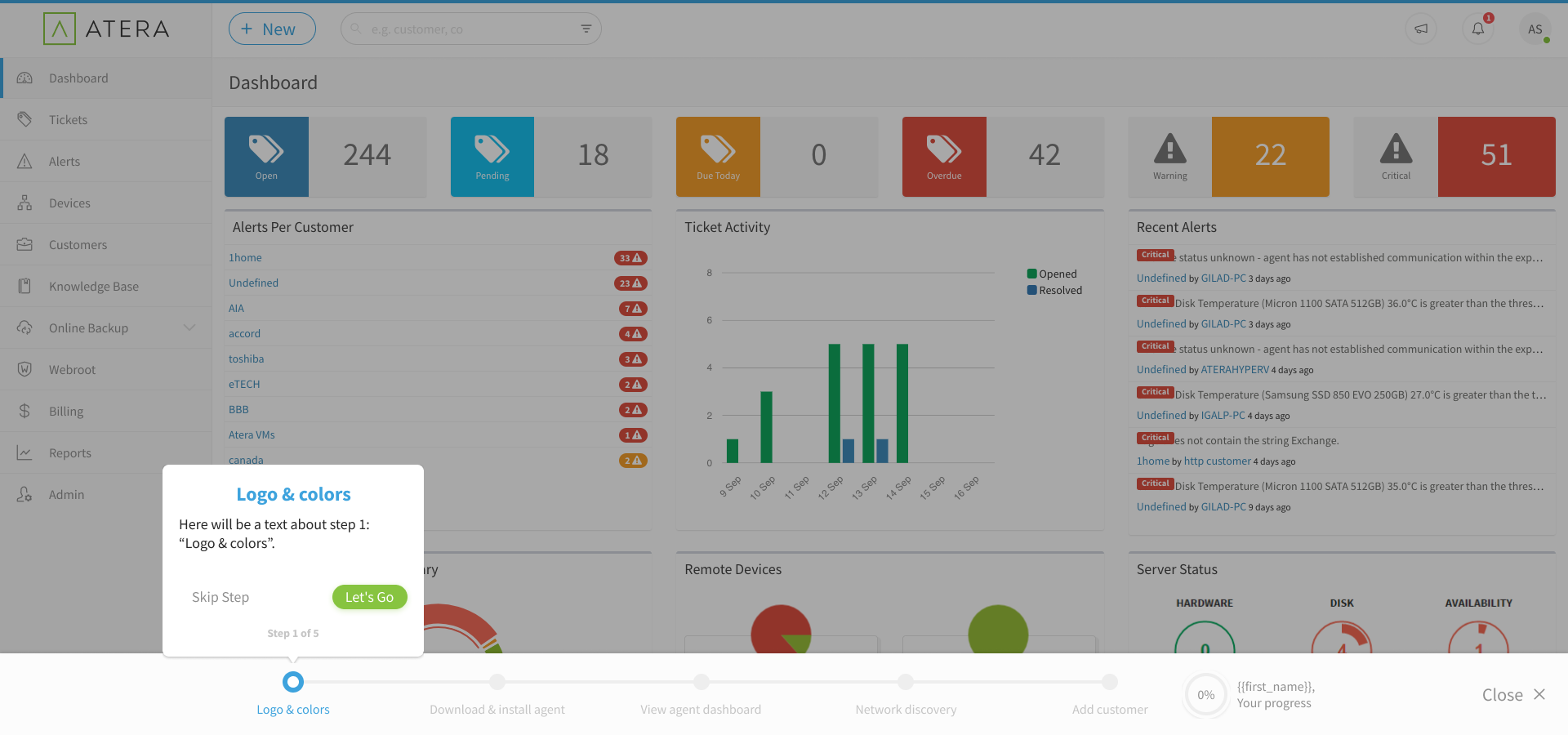Click the AS user avatar
Viewport: 1568px width, 735px height.
coord(1535,29)
